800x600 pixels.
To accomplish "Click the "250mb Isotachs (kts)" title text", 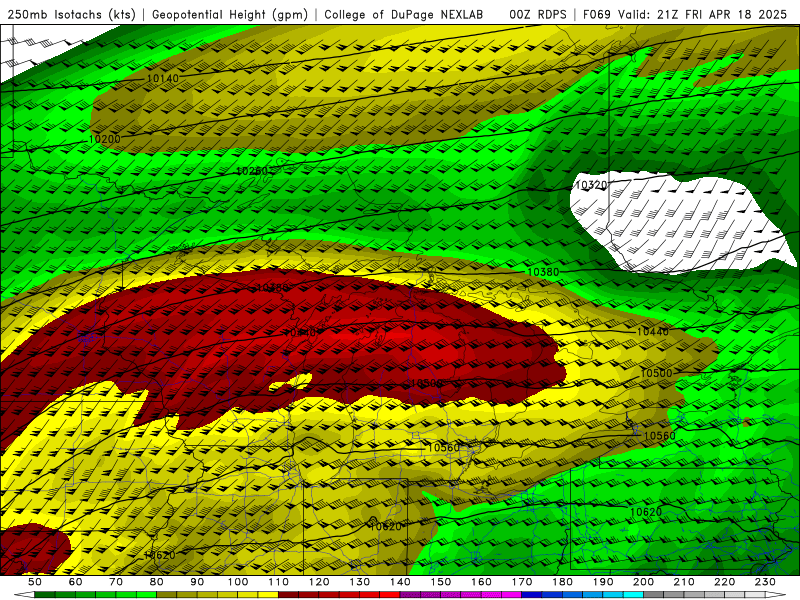I will coord(71,15).
